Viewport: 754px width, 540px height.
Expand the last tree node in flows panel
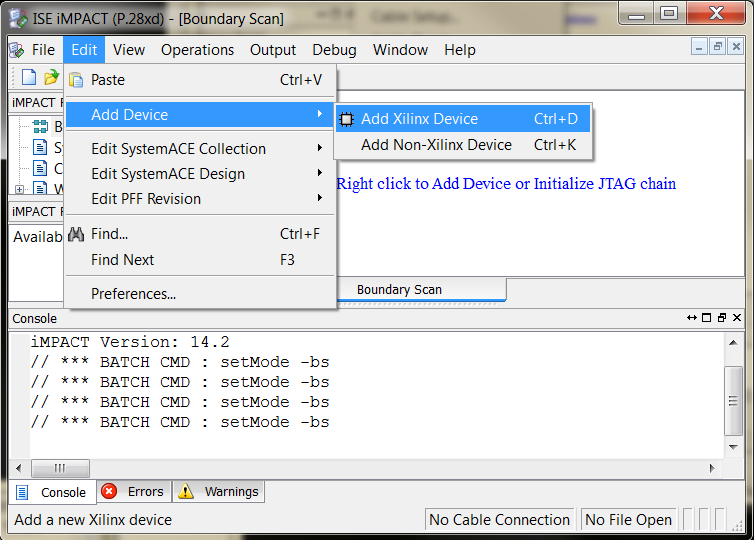20,189
